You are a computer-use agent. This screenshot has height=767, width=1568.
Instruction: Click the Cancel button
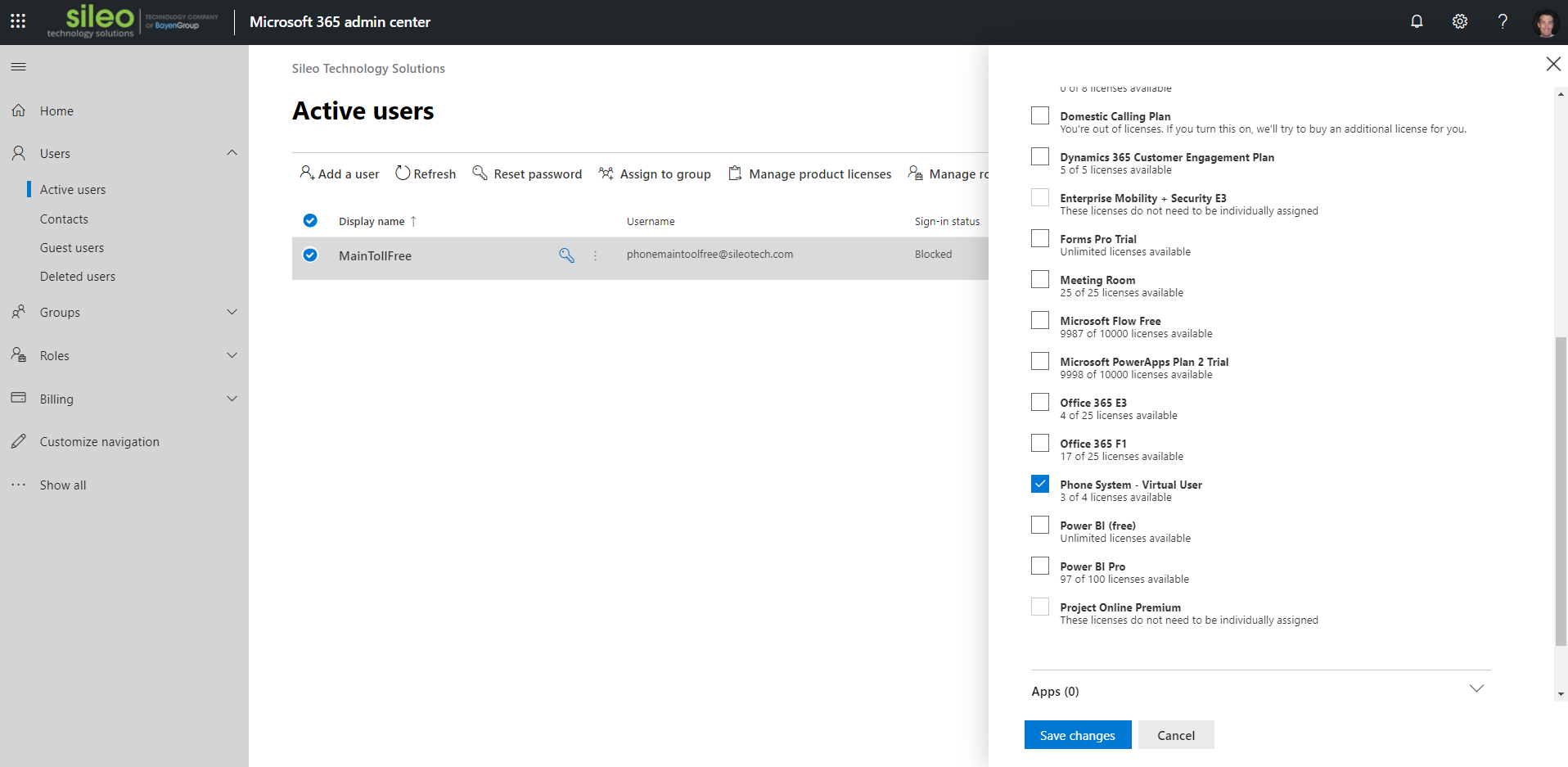1176,735
